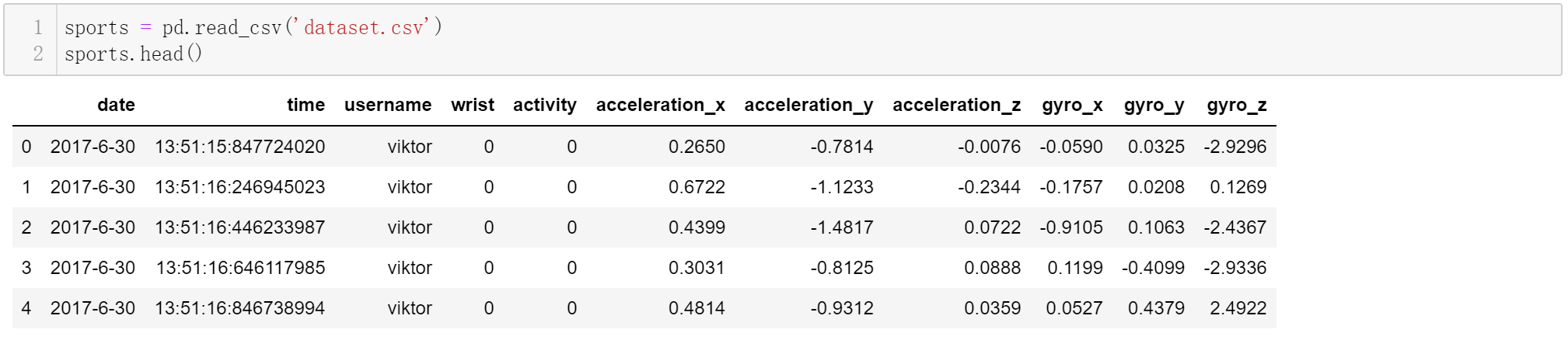Select the acceleration_y column header
Screen dimensions: 1568x340
(808, 105)
